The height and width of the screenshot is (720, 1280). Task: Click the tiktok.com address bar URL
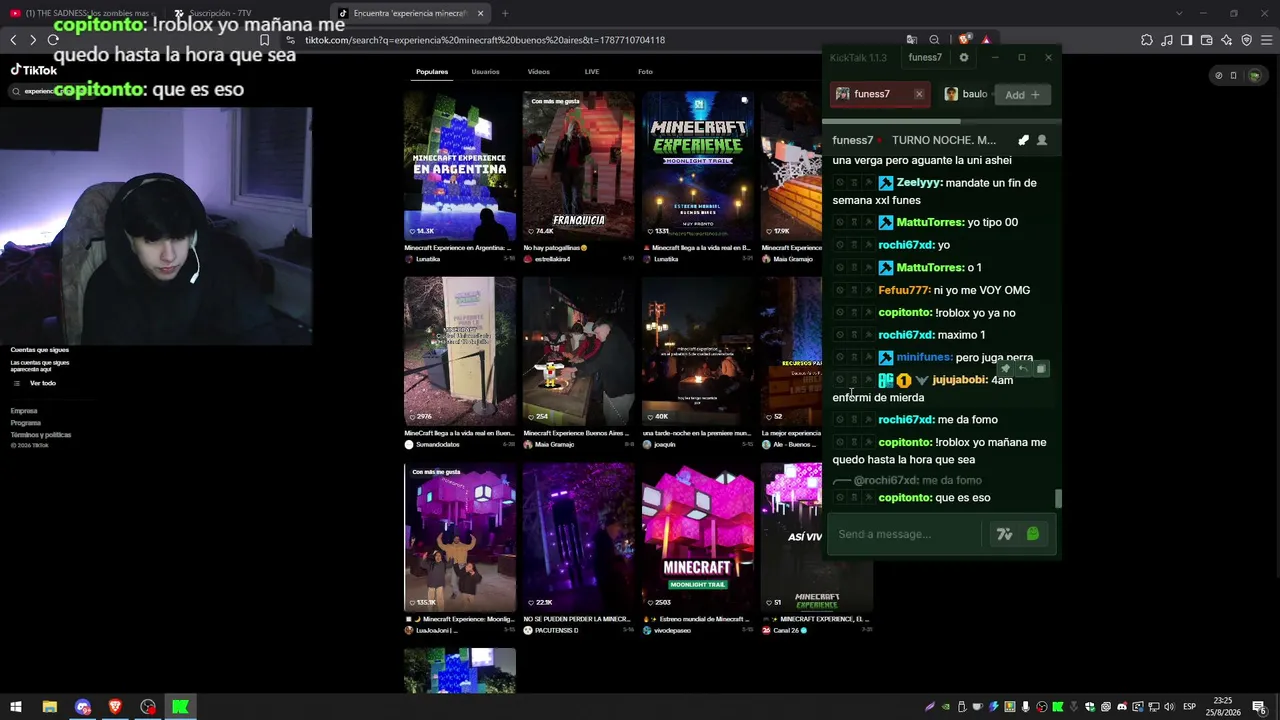tap(485, 40)
